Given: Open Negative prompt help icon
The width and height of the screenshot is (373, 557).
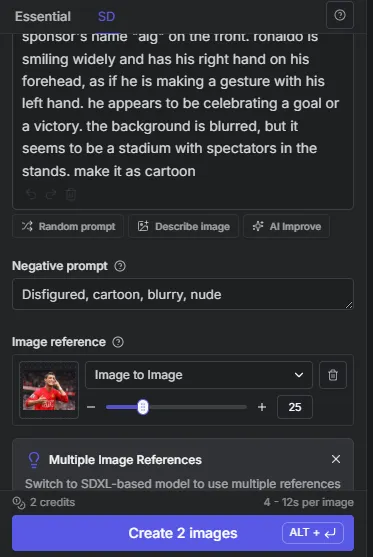Looking at the screenshot, I should pyautogui.click(x=120, y=266).
